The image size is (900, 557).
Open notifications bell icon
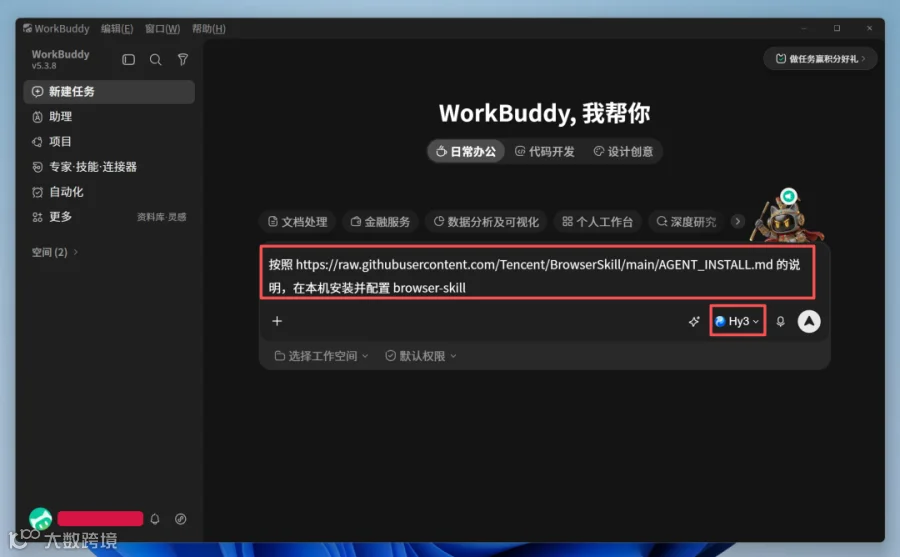click(x=155, y=519)
